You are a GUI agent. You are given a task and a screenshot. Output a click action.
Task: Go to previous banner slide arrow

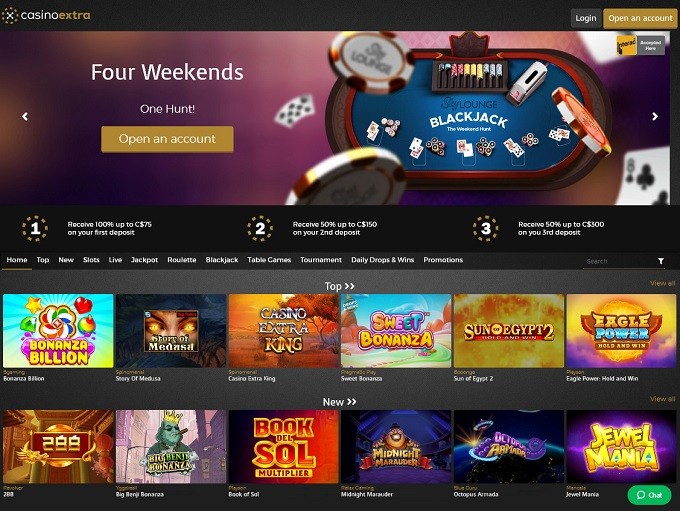pos(25,116)
